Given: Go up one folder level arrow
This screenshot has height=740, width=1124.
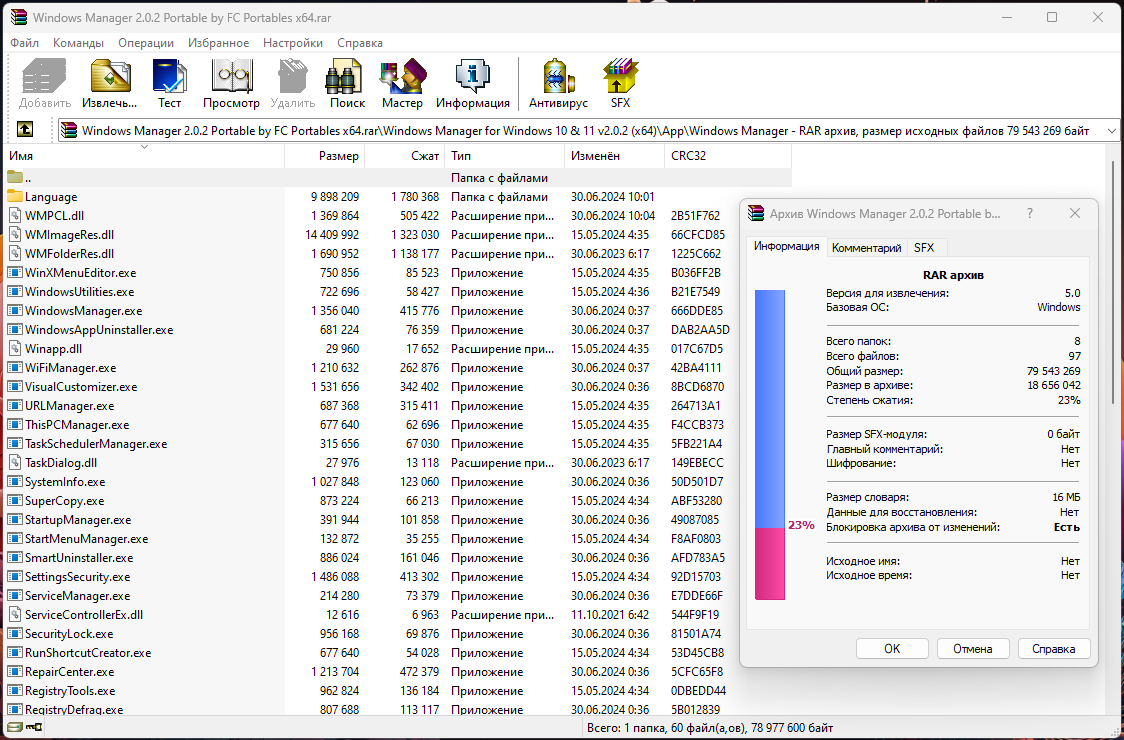Looking at the screenshot, I should 25,130.
